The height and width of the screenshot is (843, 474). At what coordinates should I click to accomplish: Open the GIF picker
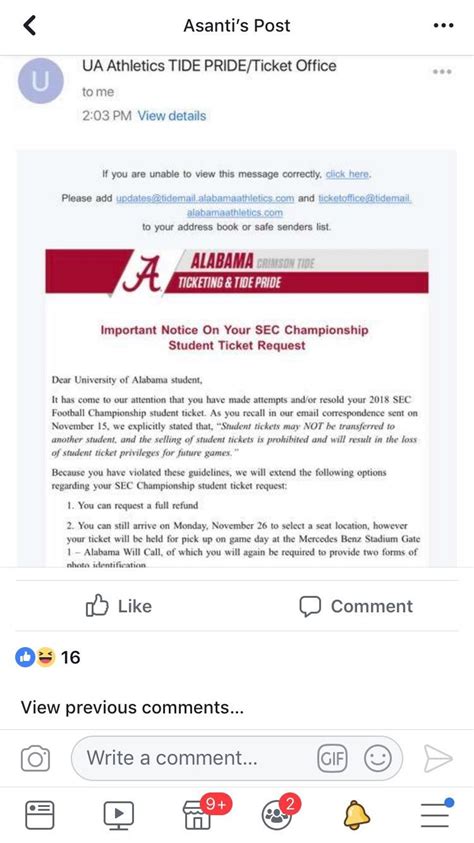click(x=332, y=759)
